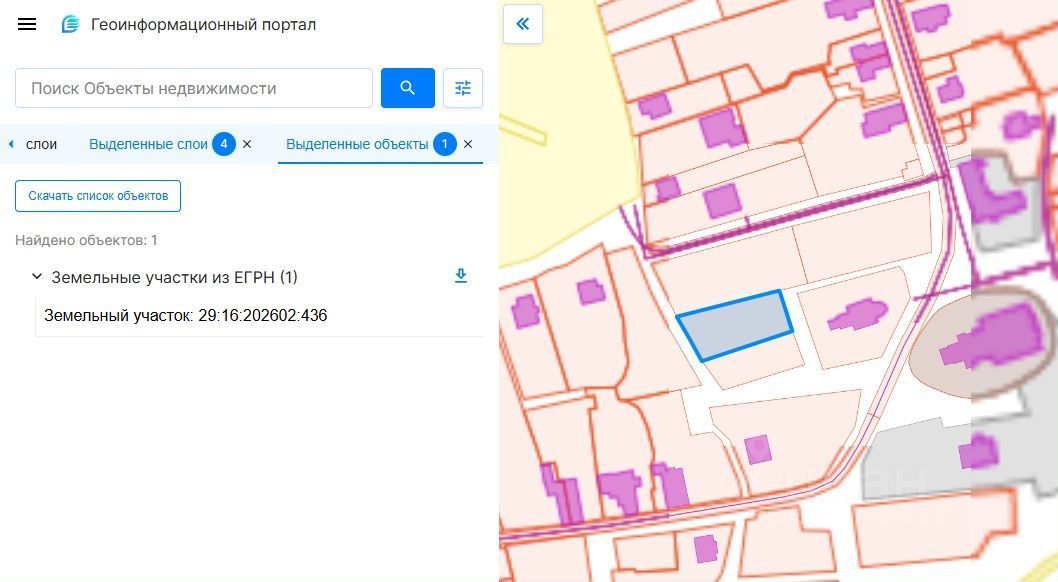
Task: Open search filter settings icon
Action: click(x=463, y=88)
